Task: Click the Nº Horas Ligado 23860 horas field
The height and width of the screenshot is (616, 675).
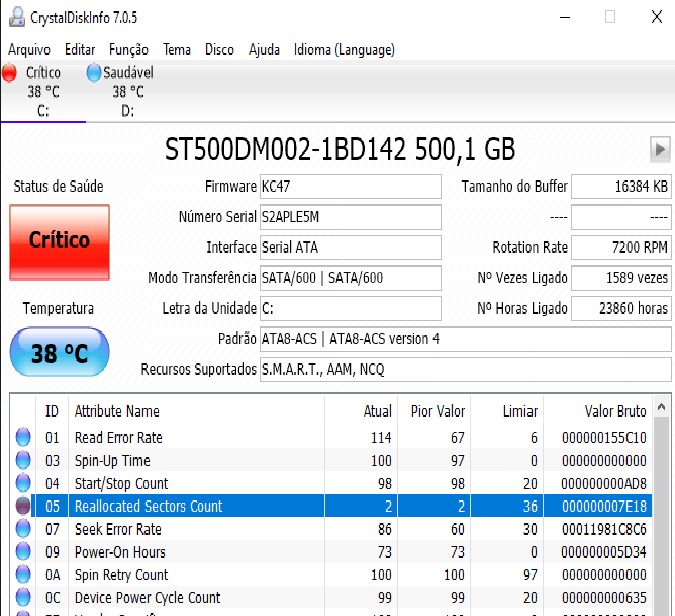Action: tap(621, 308)
